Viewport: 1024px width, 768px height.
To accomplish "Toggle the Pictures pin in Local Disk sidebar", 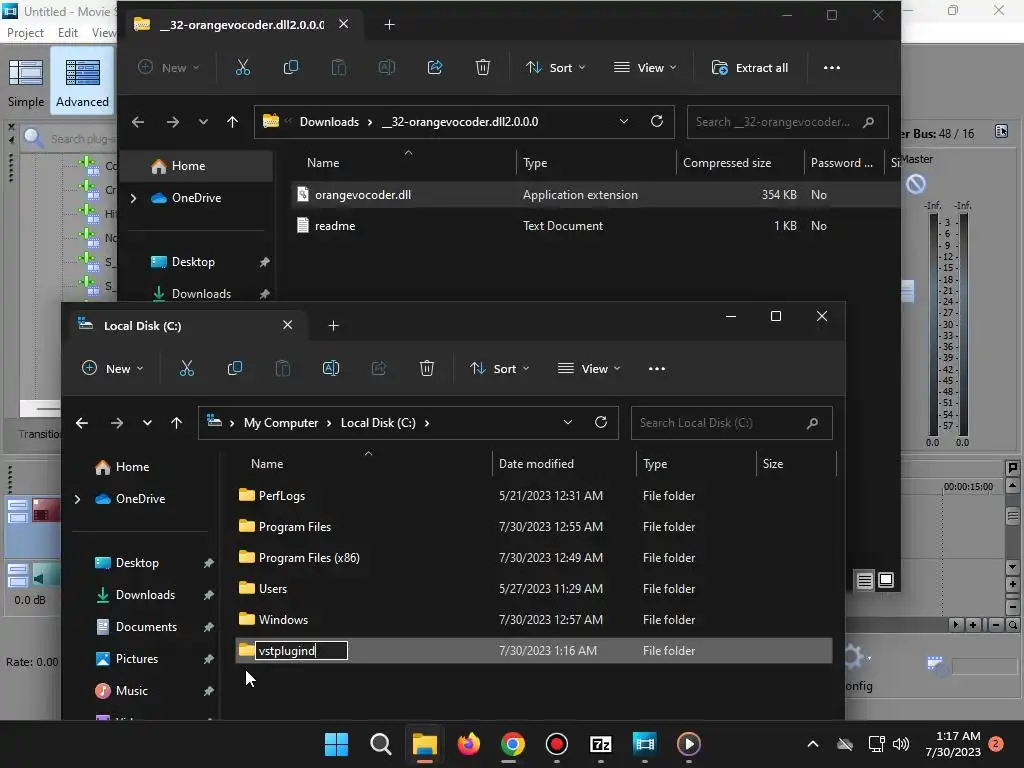I will coord(208,659).
